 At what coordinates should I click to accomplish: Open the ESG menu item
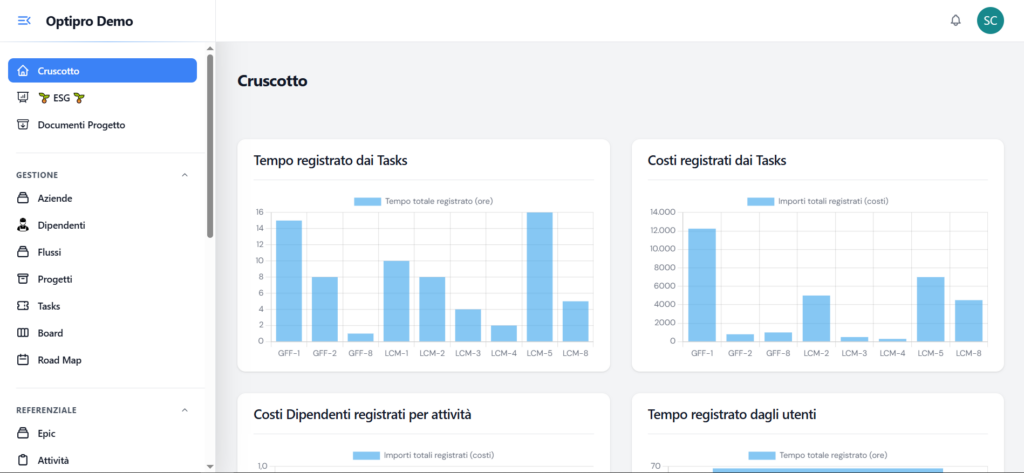(x=60, y=98)
